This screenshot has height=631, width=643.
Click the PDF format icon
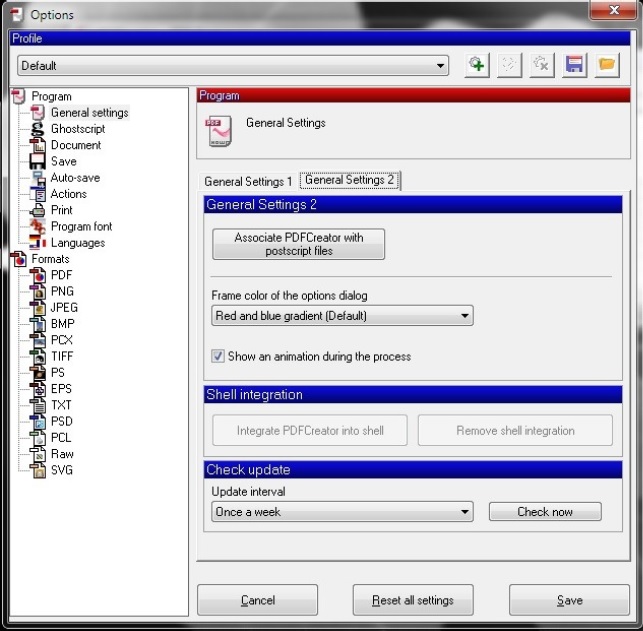(x=37, y=275)
